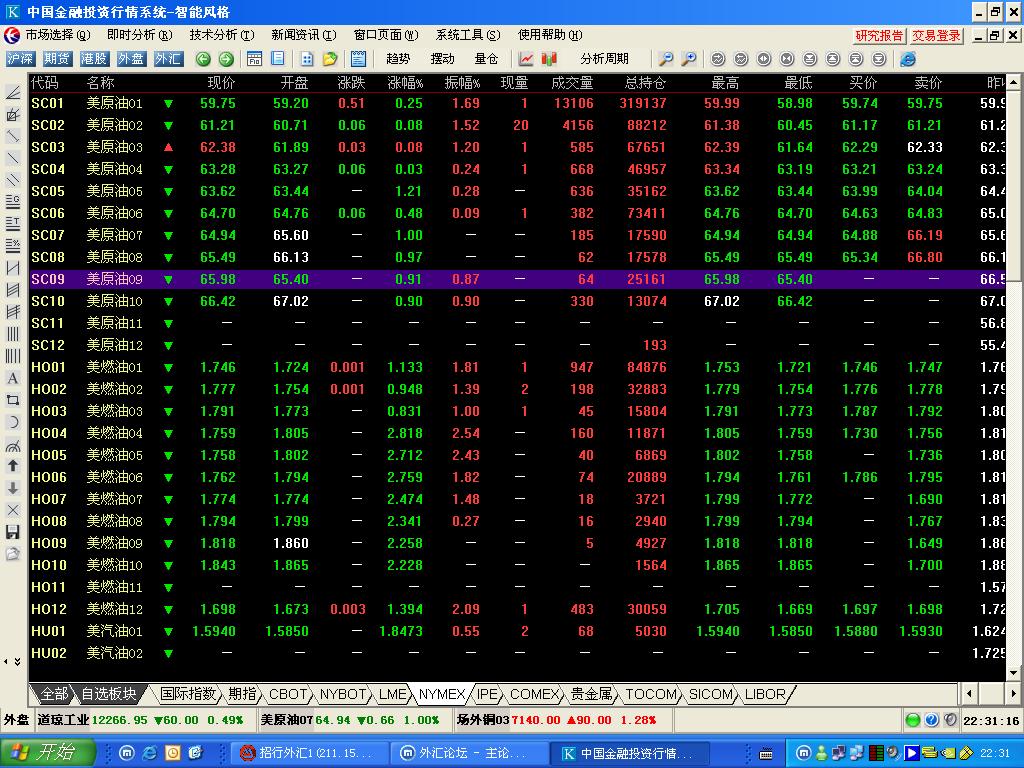Go back with the green left arrow
This screenshot has height=768, width=1024.
point(203,59)
